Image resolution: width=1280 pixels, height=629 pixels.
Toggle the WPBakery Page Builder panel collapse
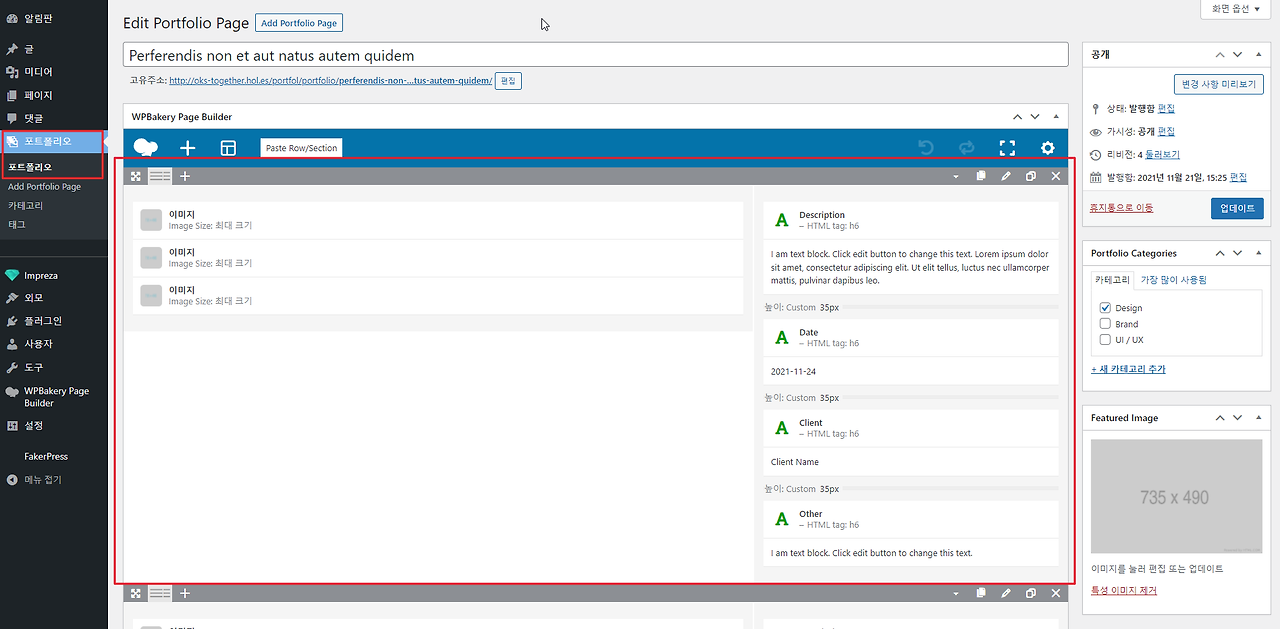[x=1056, y=117]
